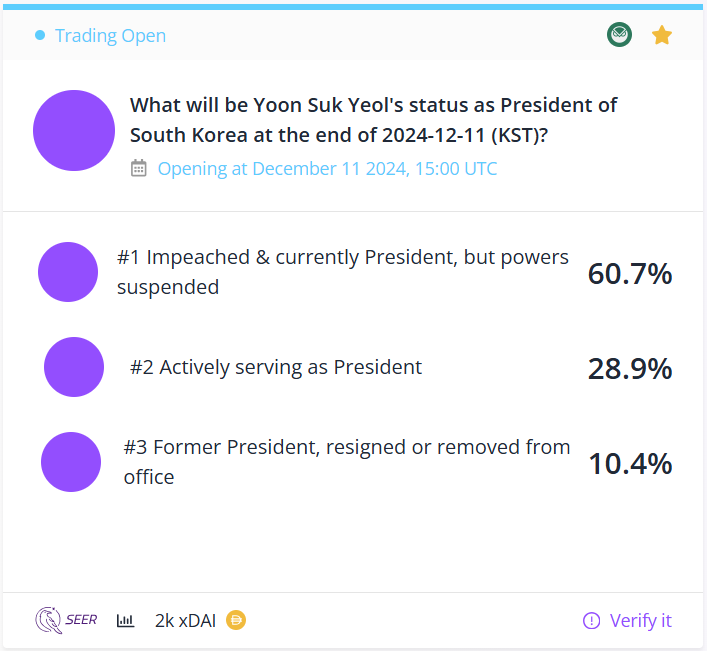
Task: Choose Actively serving as President outcome
Action: point(276,367)
